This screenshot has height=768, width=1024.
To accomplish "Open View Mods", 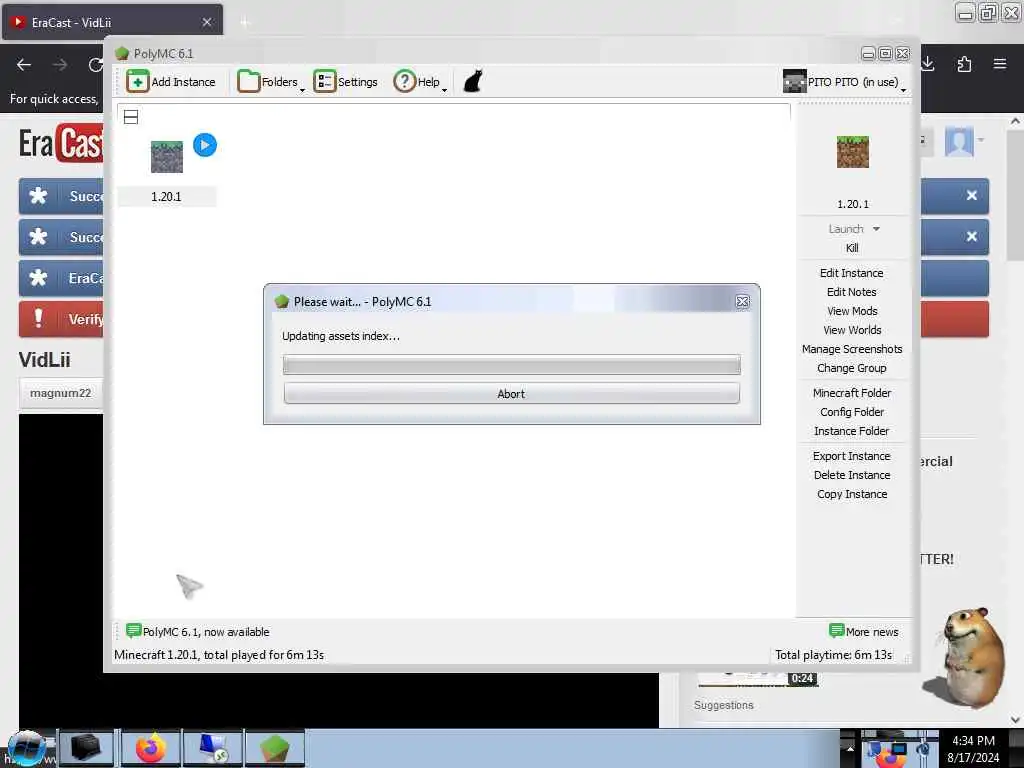I will pos(852,311).
